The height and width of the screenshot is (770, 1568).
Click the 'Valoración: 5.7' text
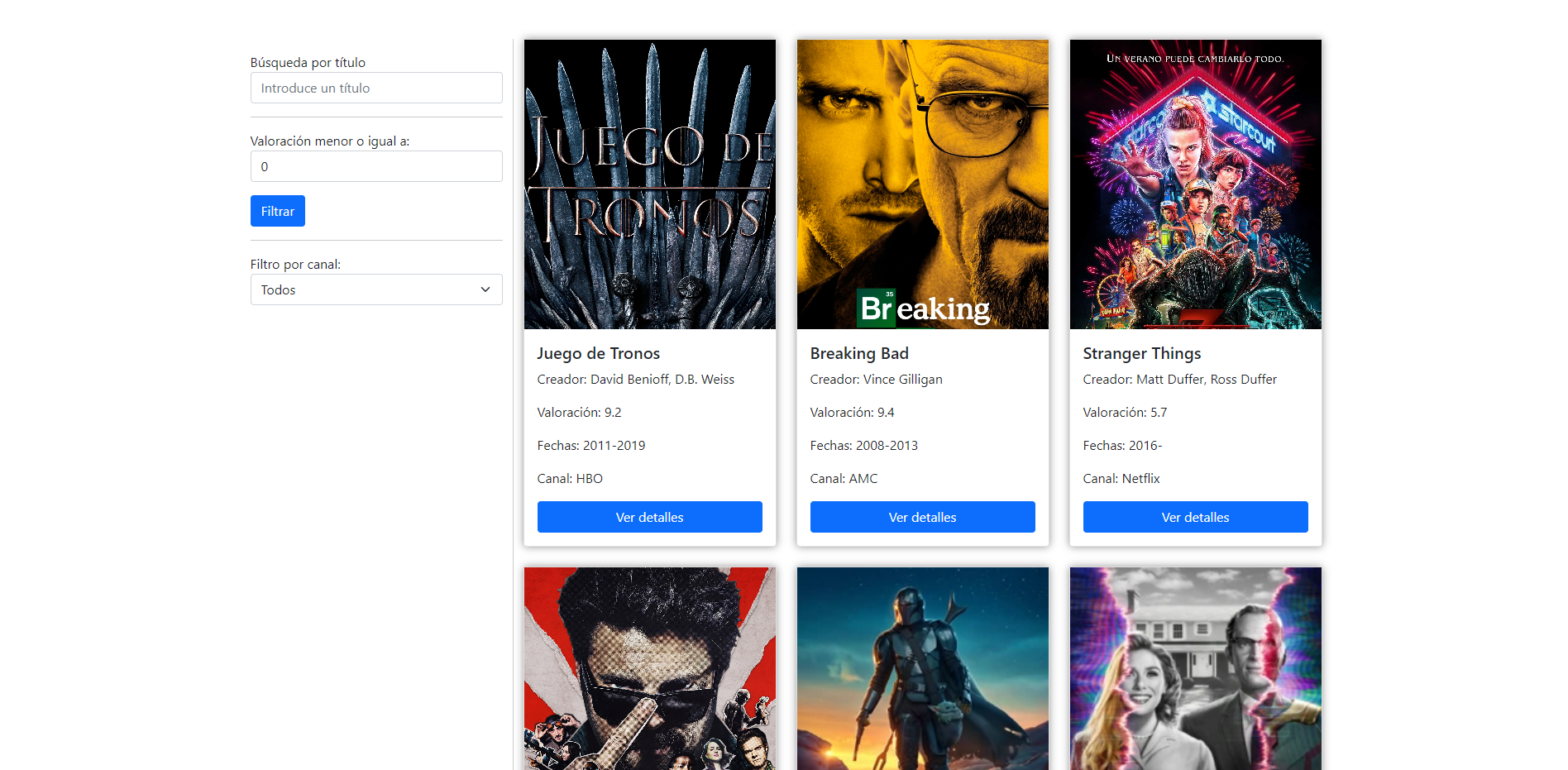pos(1125,412)
